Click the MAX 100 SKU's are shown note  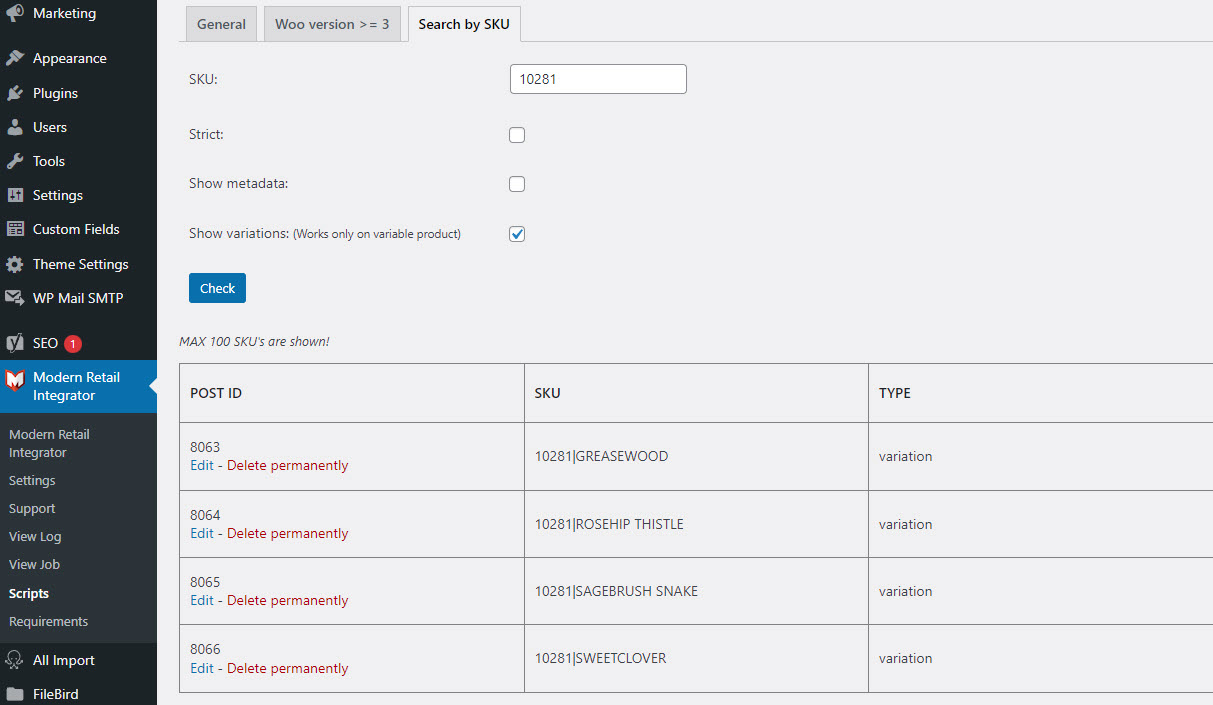click(x=254, y=342)
